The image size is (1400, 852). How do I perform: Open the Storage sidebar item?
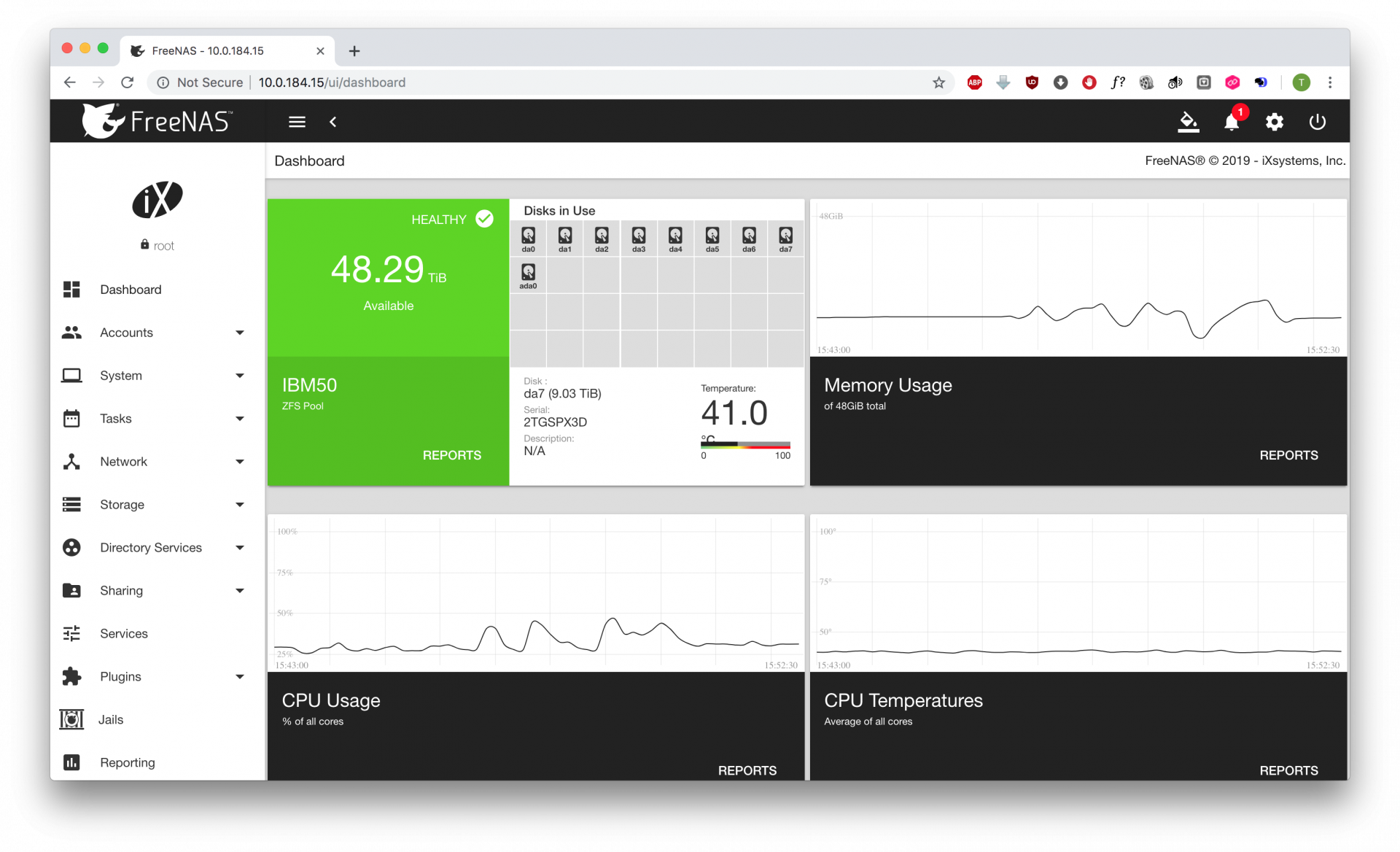pyautogui.click(x=157, y=505)
